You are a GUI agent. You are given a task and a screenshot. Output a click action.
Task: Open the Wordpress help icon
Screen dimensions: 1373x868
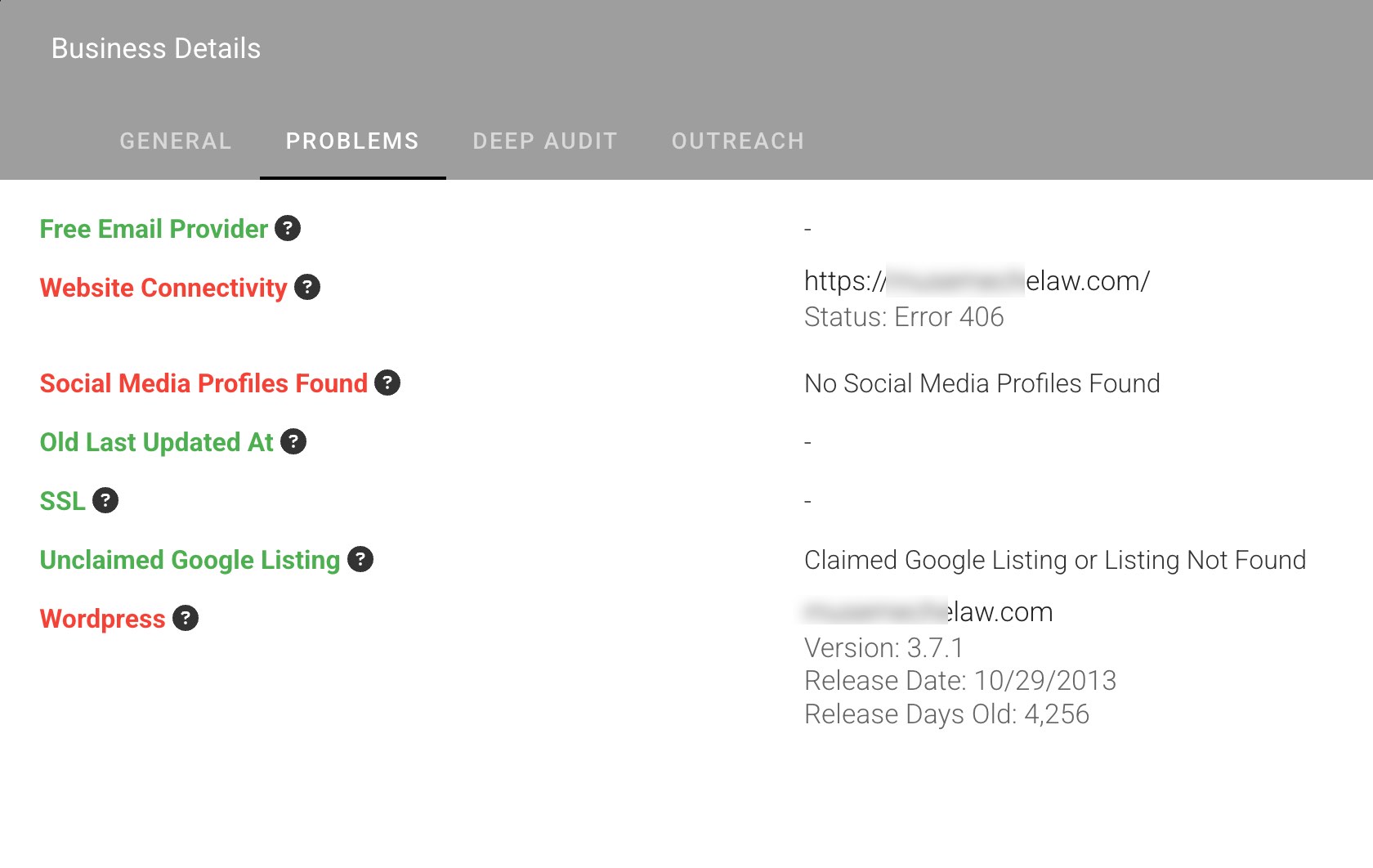coord(186,618)
